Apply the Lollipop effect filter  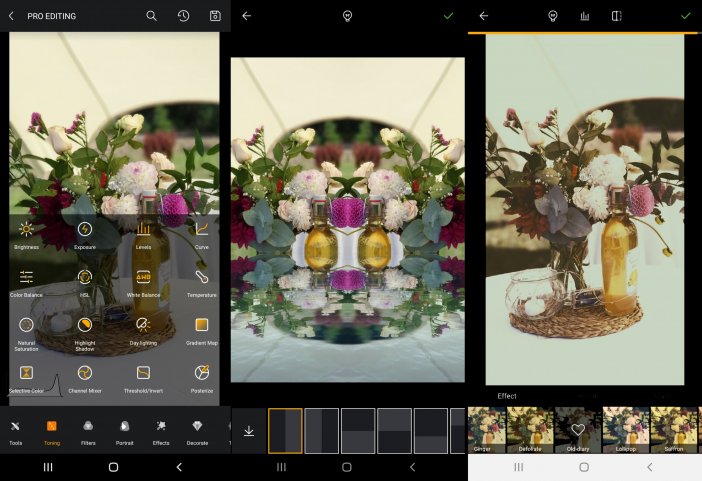(625, 430)
